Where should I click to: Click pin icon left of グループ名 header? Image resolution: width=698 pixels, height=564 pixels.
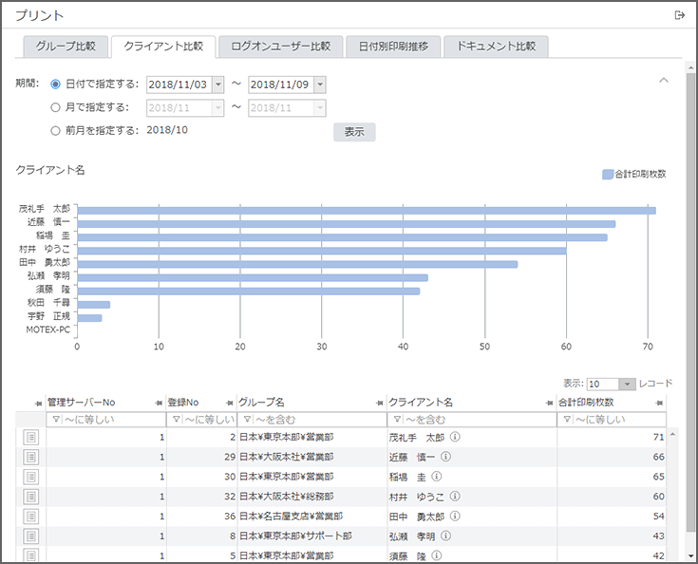pyautogui.click(x=230, y=403)
